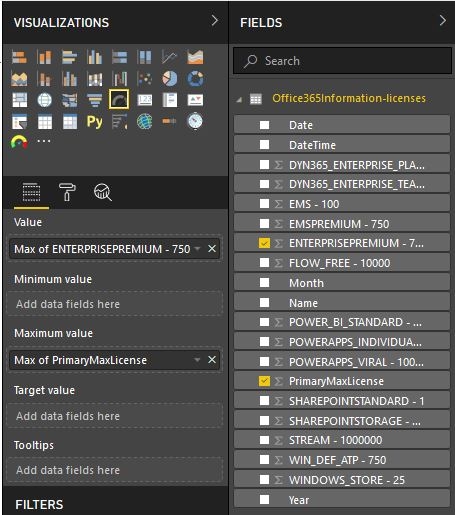The image size is (455, 515).
Task: Collapse the Fields pane chevron
Action: [443, 21]
